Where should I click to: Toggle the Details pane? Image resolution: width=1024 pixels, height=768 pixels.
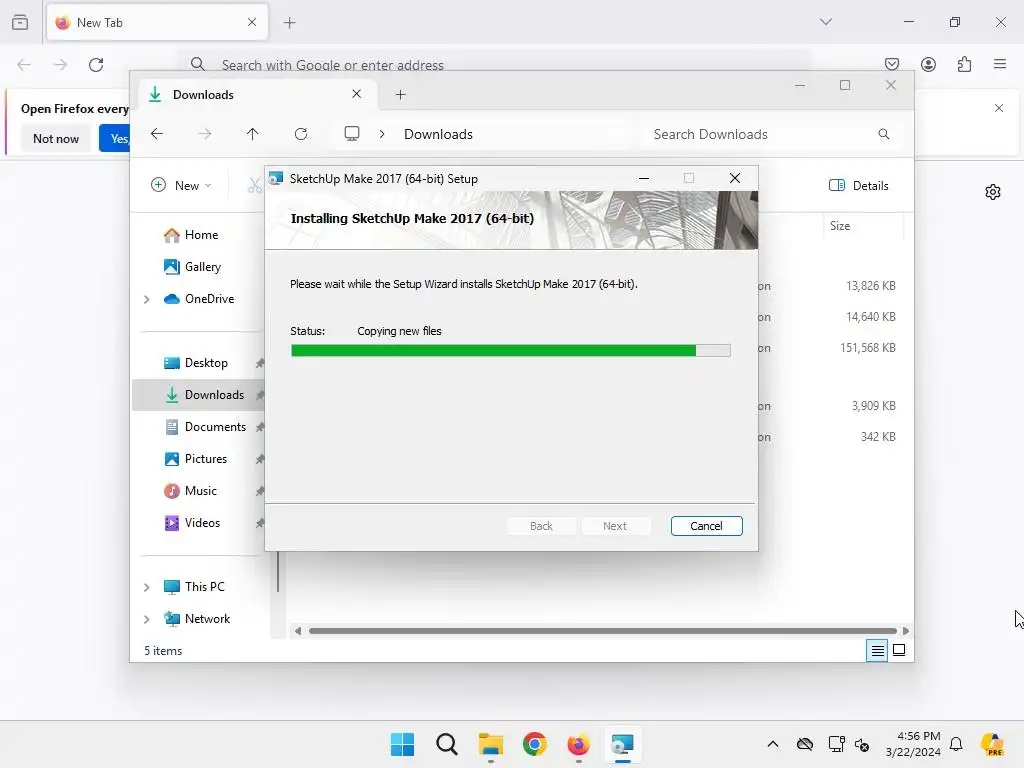tap(858, 185)
